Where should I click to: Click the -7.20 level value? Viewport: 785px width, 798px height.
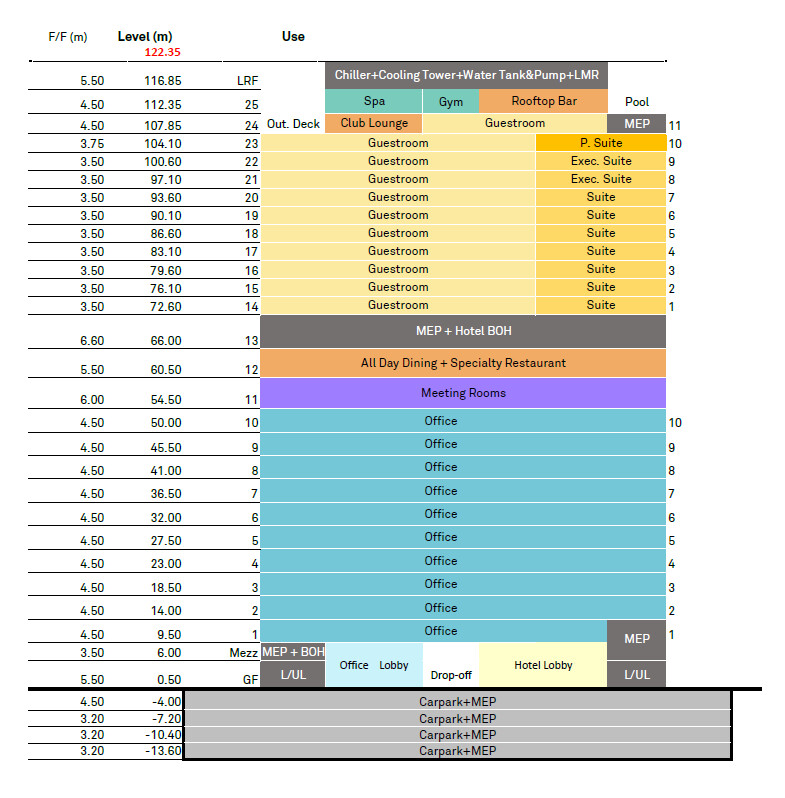[166, 719]
